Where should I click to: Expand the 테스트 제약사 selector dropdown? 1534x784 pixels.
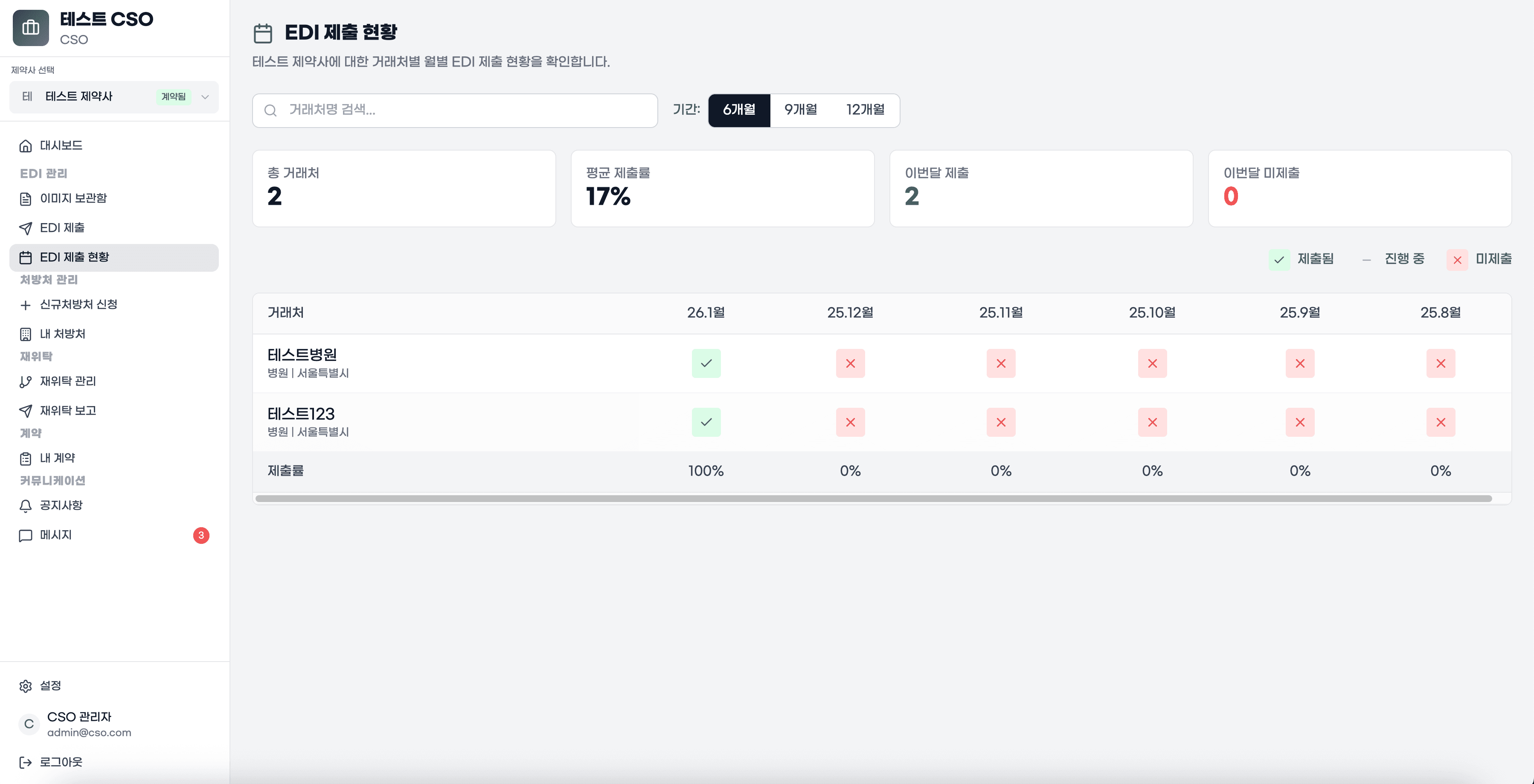pyautogui.click(x=205, y=97)
